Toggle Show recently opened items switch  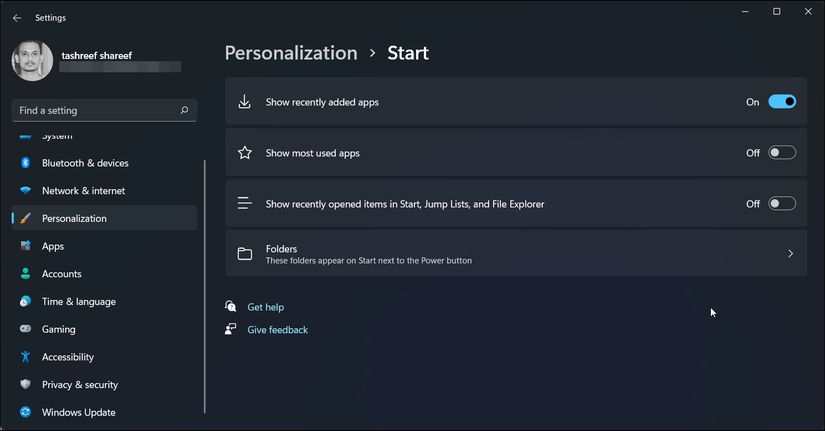[782, 204]
